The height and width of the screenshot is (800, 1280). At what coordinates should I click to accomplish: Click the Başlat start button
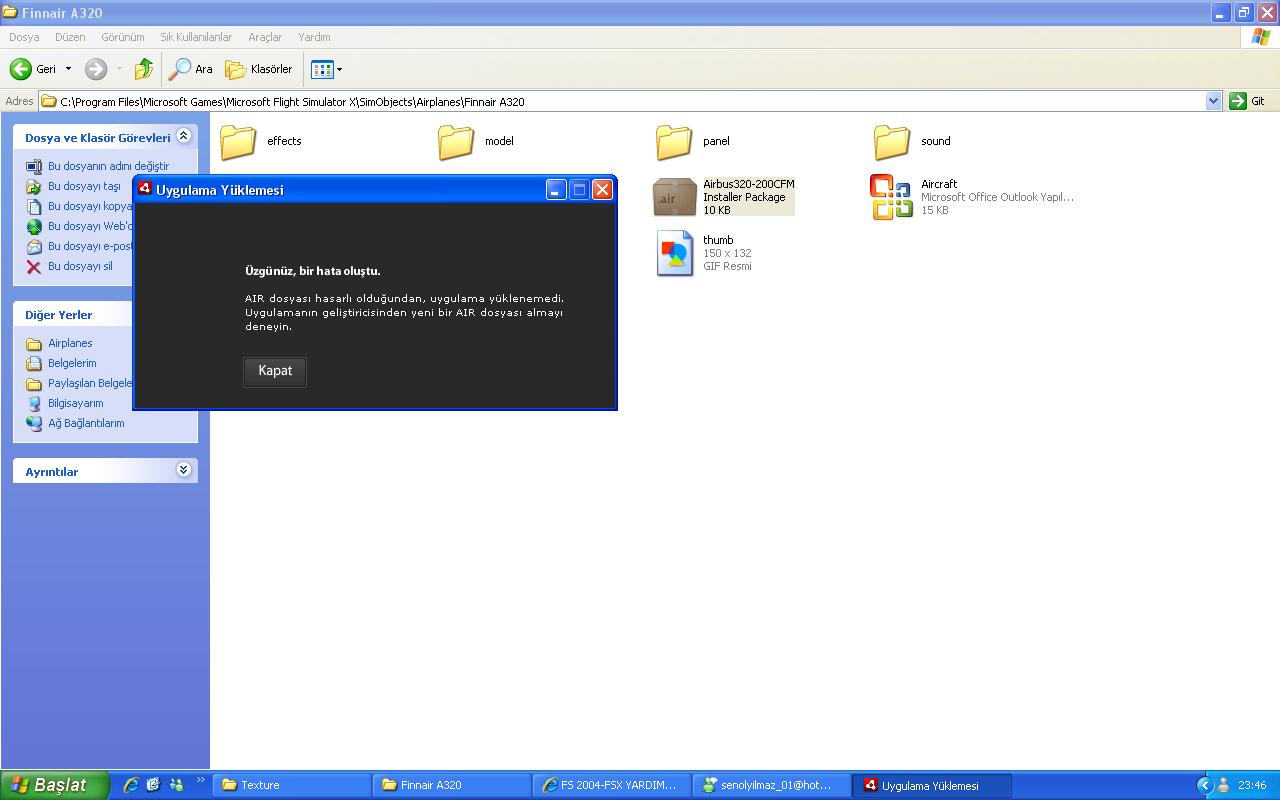[x=53, y=785]
